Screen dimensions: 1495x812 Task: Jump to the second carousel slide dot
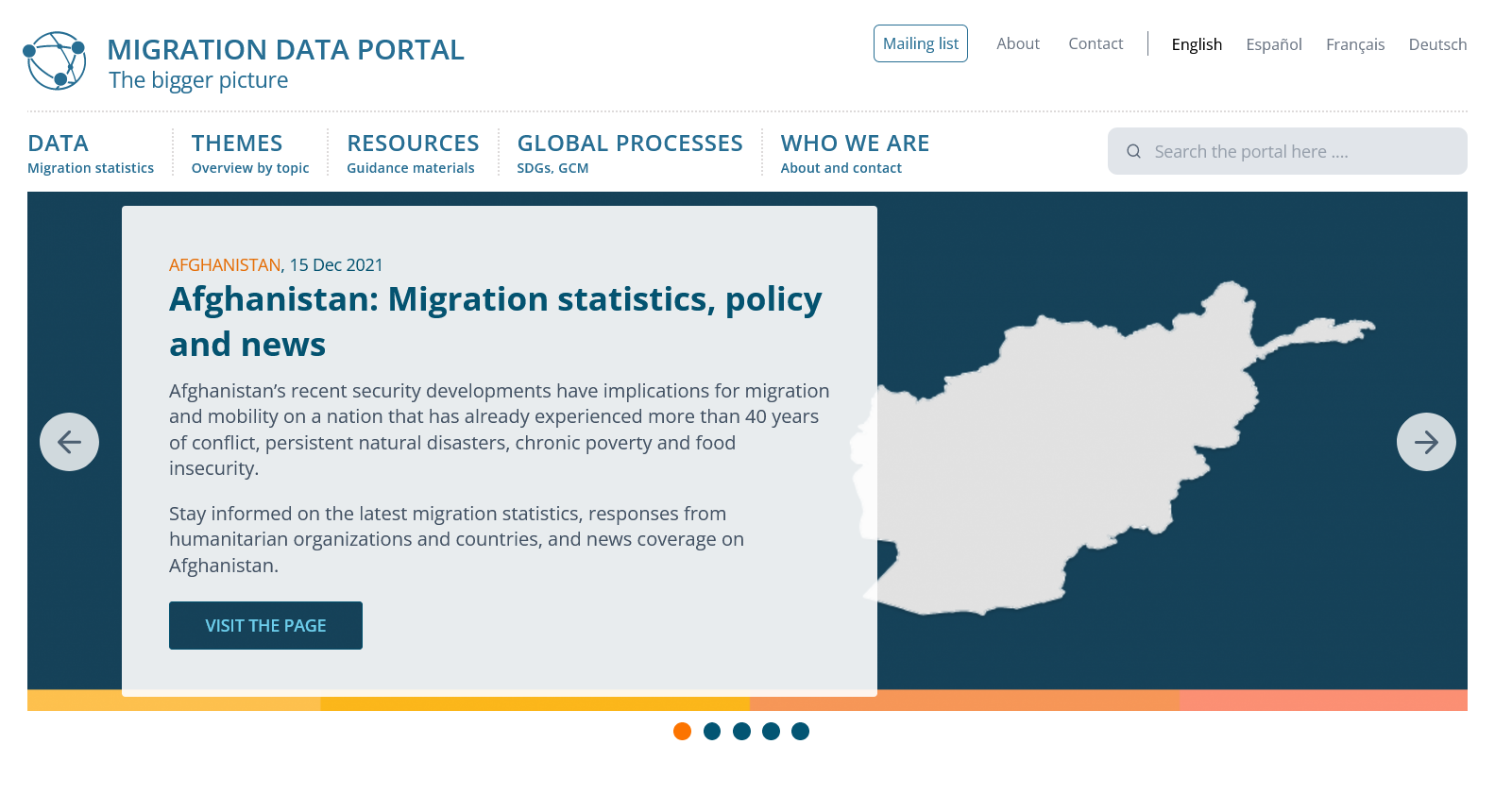point(712,731)
